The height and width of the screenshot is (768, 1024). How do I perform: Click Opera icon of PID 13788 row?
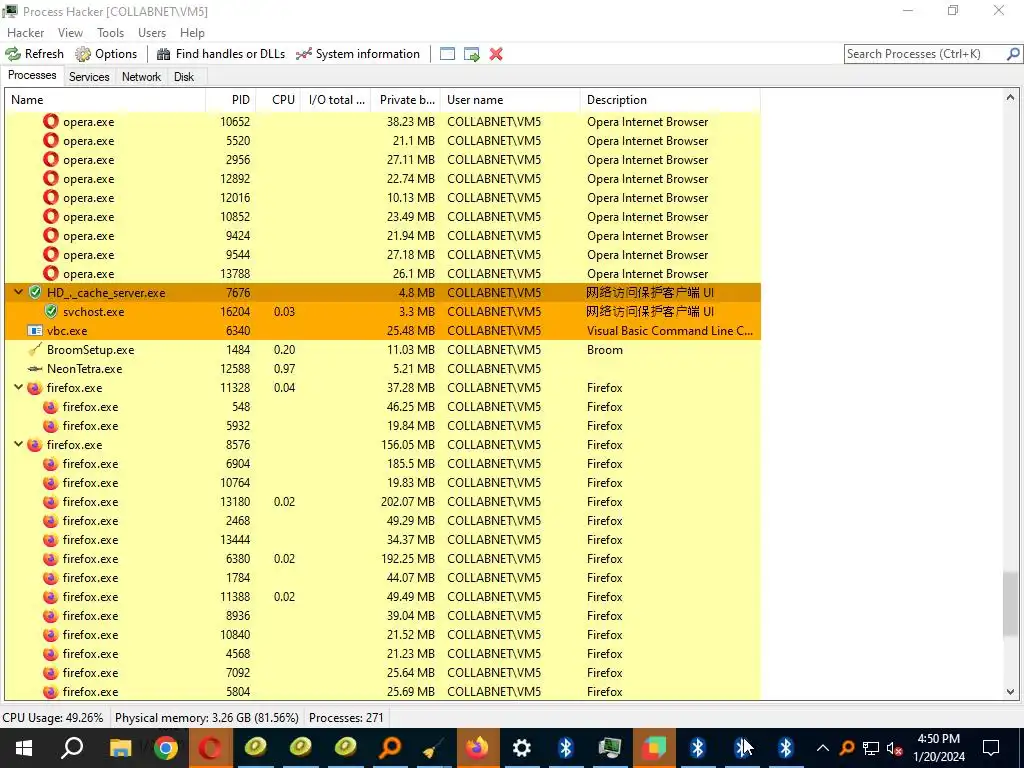click(51, 274)
